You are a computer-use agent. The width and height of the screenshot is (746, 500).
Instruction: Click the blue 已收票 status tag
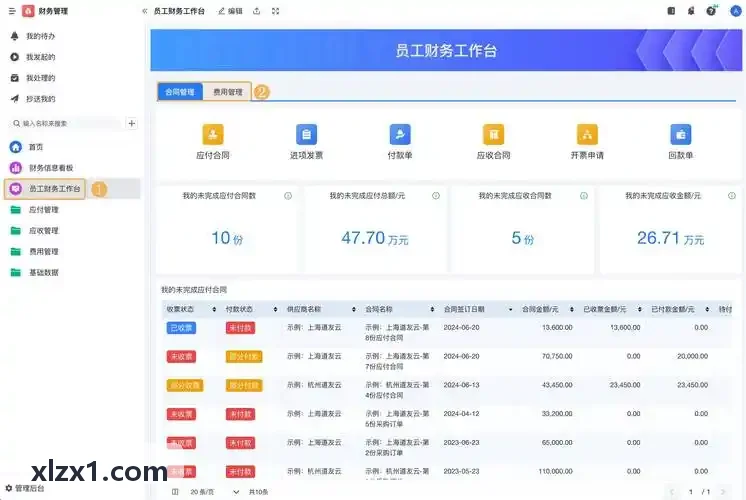tap(181, 328)
